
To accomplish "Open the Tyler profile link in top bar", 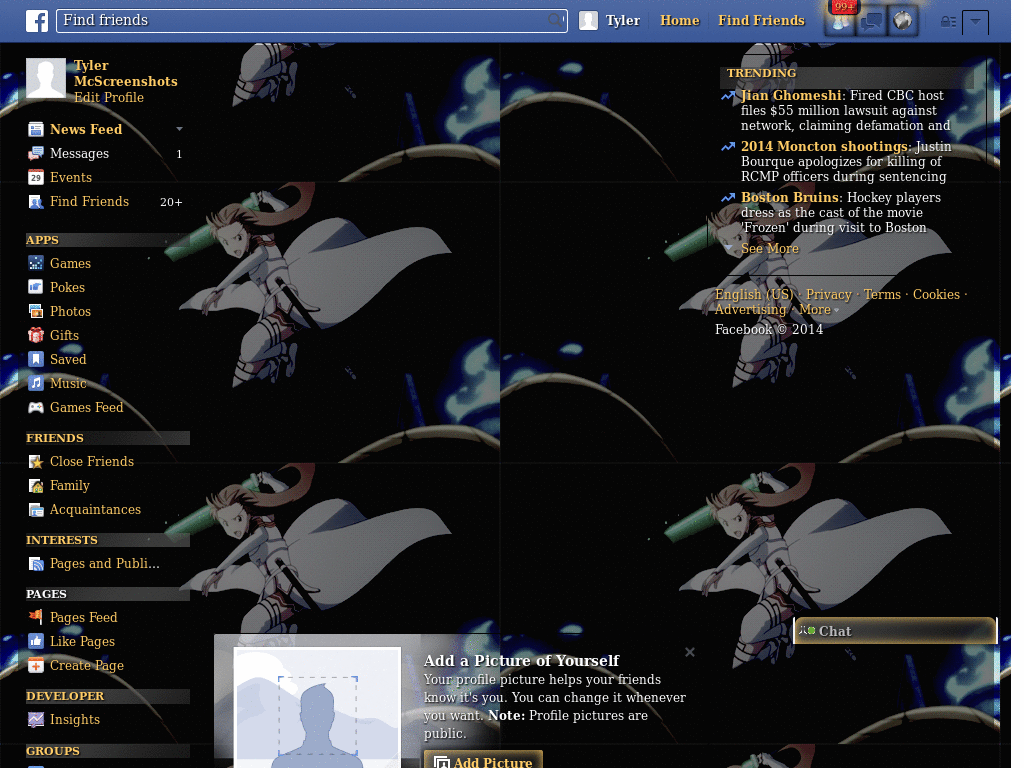I will click(x=622, y=20).
